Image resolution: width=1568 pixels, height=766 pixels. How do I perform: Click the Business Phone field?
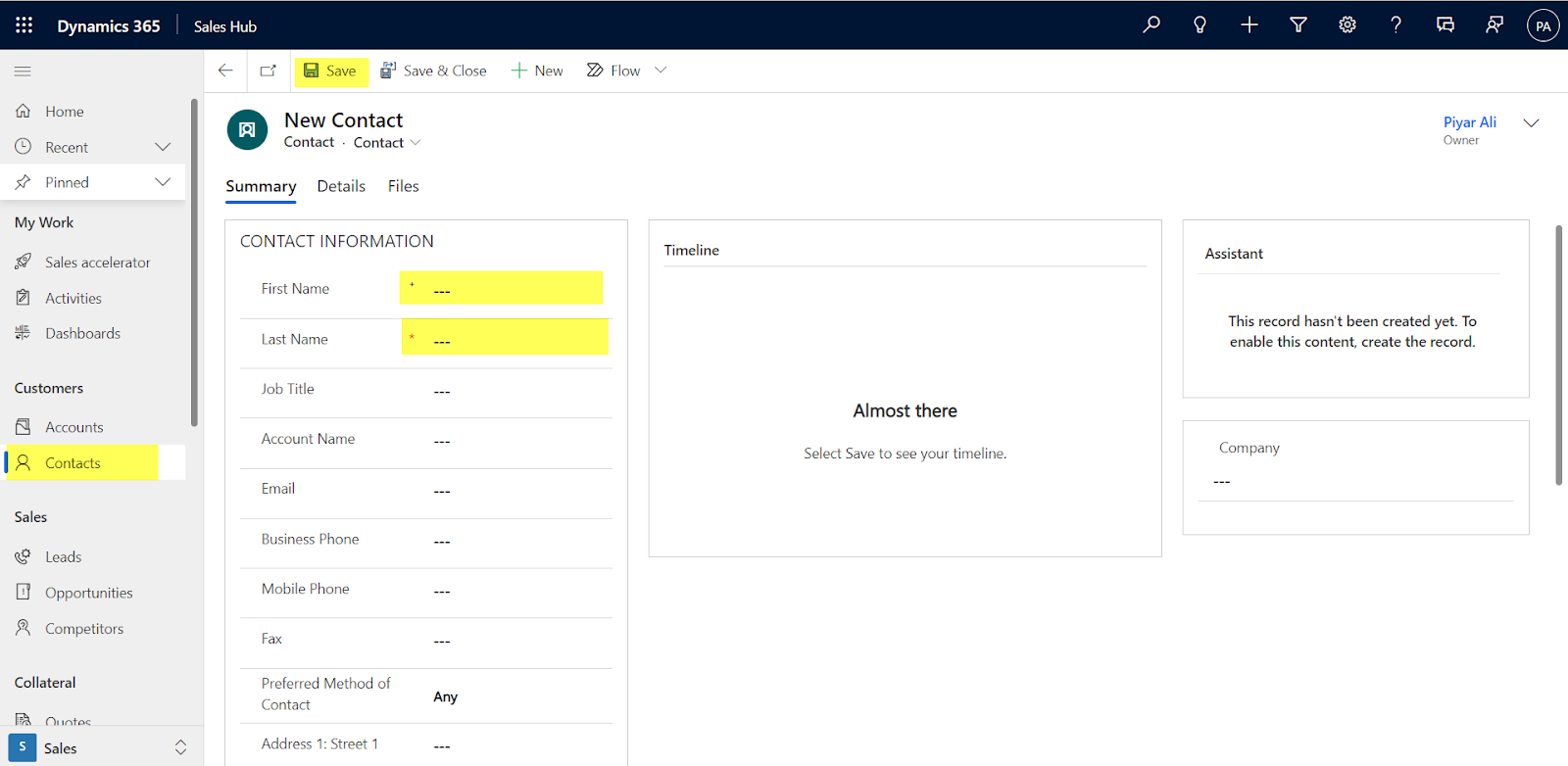519,541
